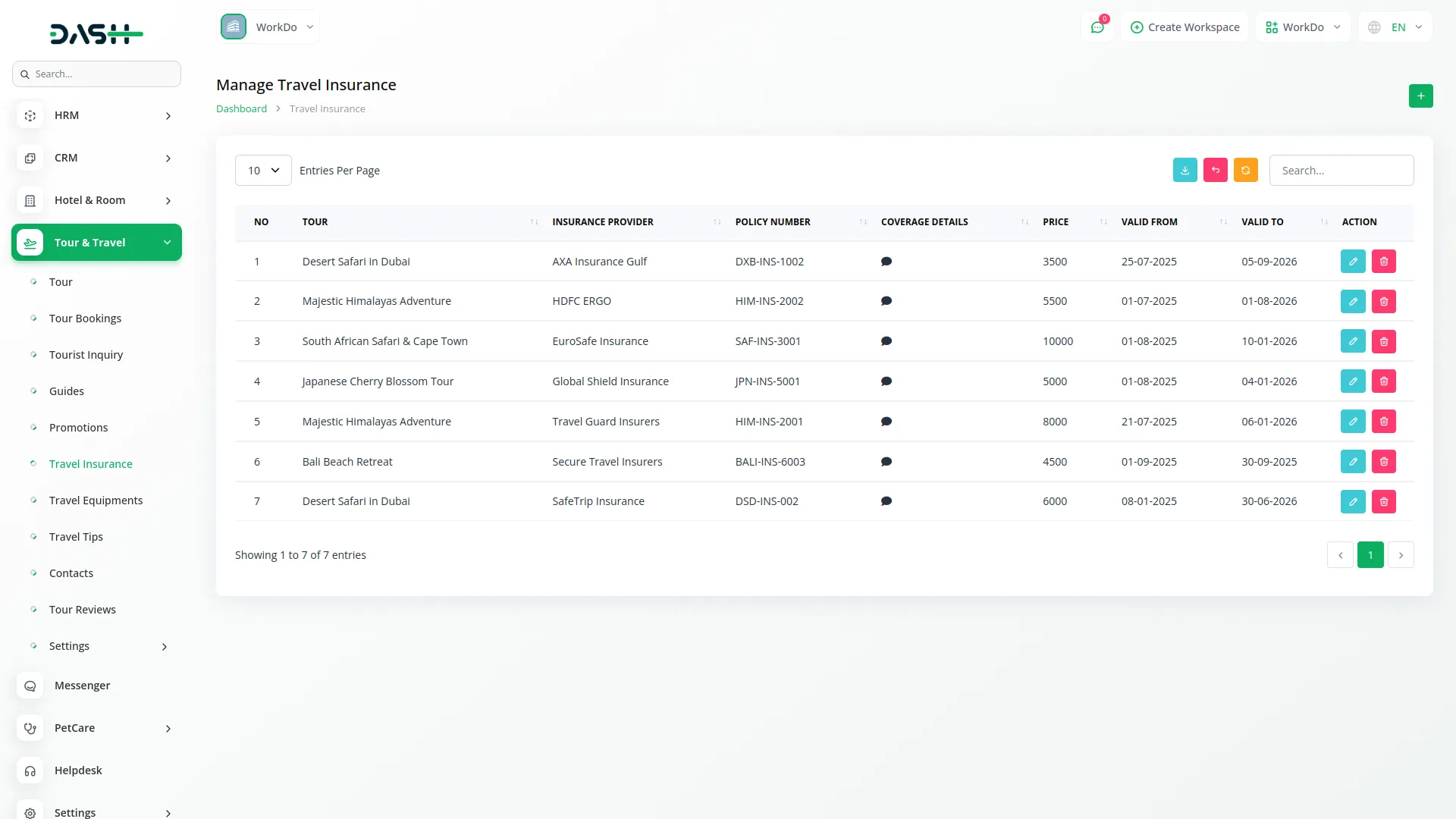Click the Create Workspace button
Image resolution: width=1456 pixels, height=819 pixels.
(1185, 27)
